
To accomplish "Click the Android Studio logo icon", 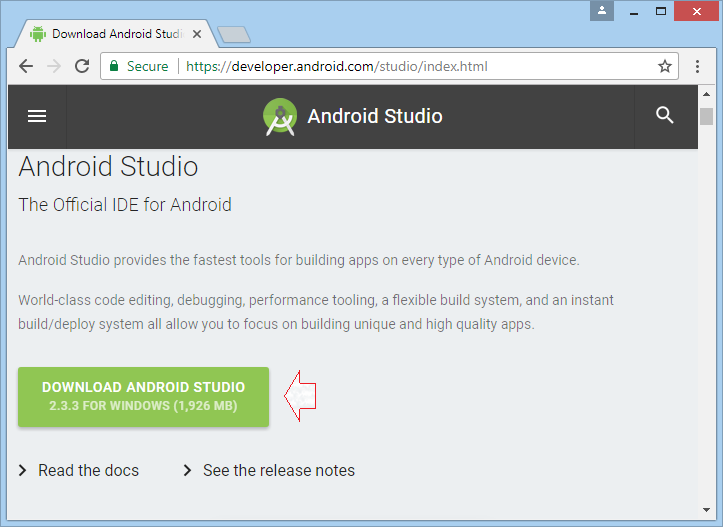I will coord(280,117).
